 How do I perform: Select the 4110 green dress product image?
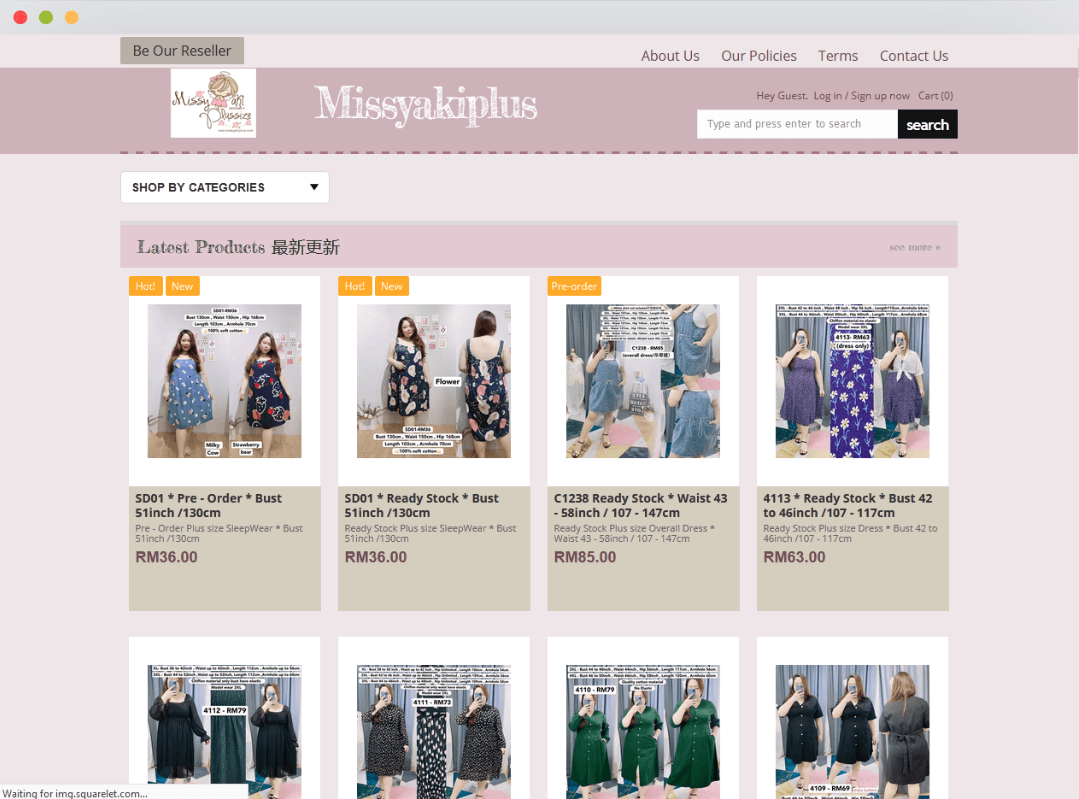point(643,730)
